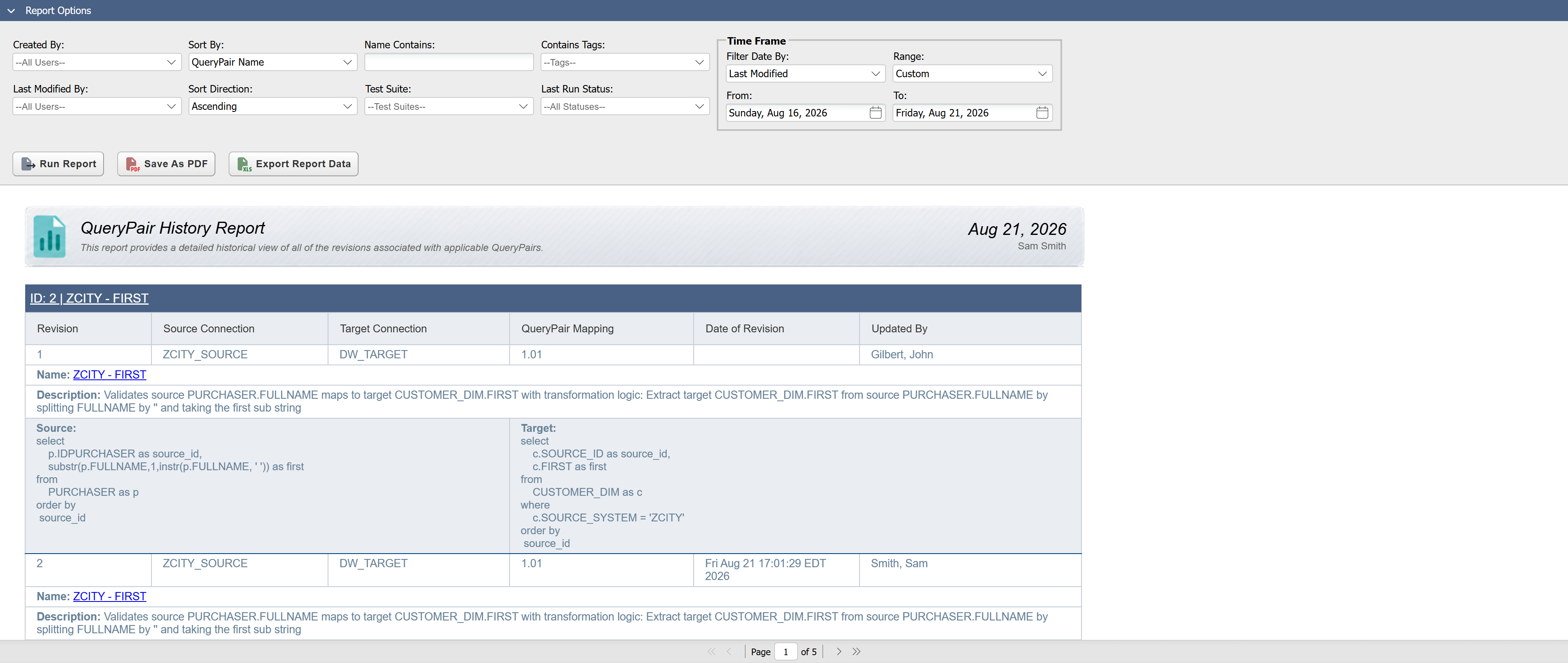Open the Test Suite dropdown
1568x663 pixels.
449,107
